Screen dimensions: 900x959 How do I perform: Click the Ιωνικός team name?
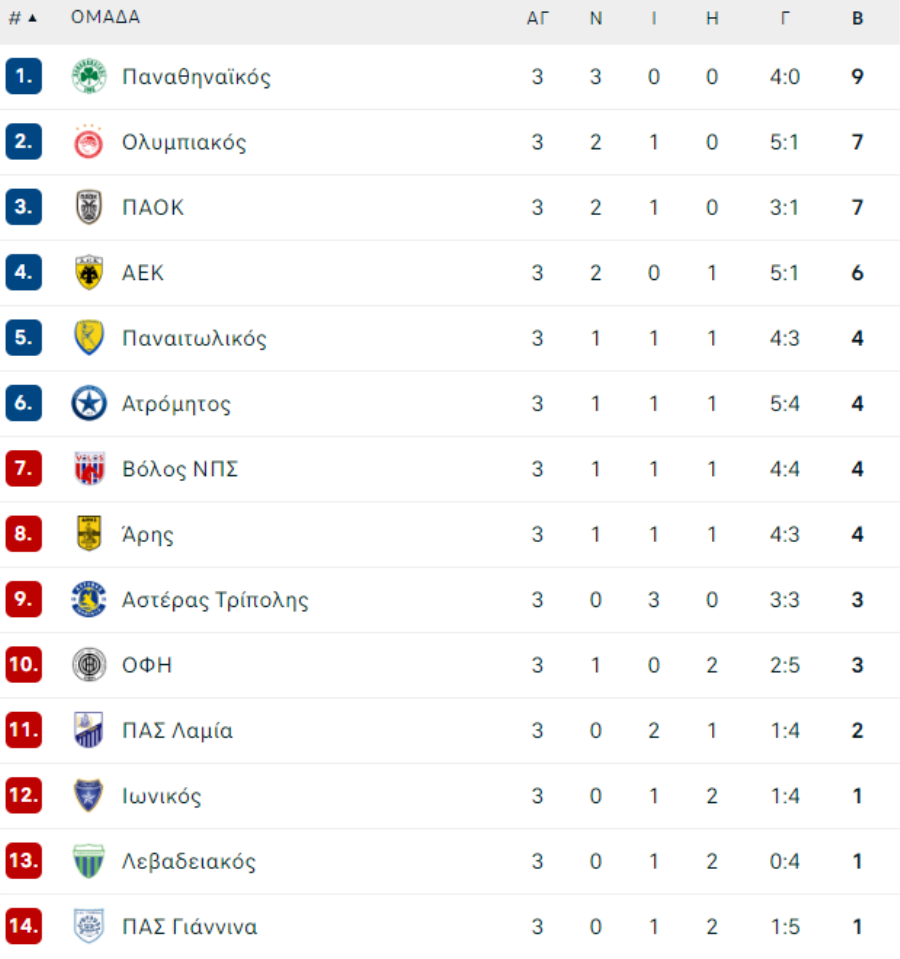click(161, 796)
